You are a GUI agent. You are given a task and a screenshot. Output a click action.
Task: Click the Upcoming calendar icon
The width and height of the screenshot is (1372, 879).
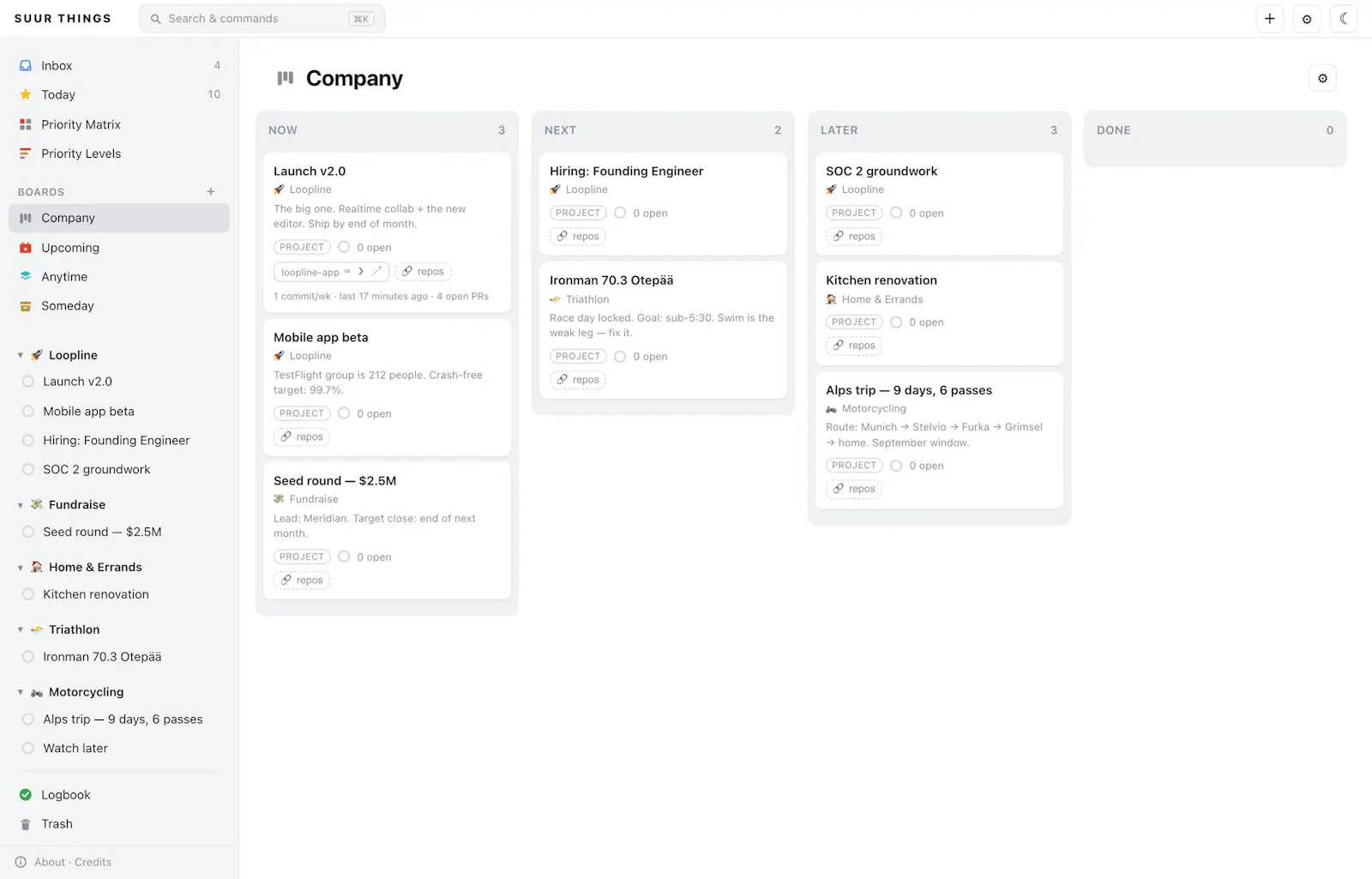tap(26, 248)
